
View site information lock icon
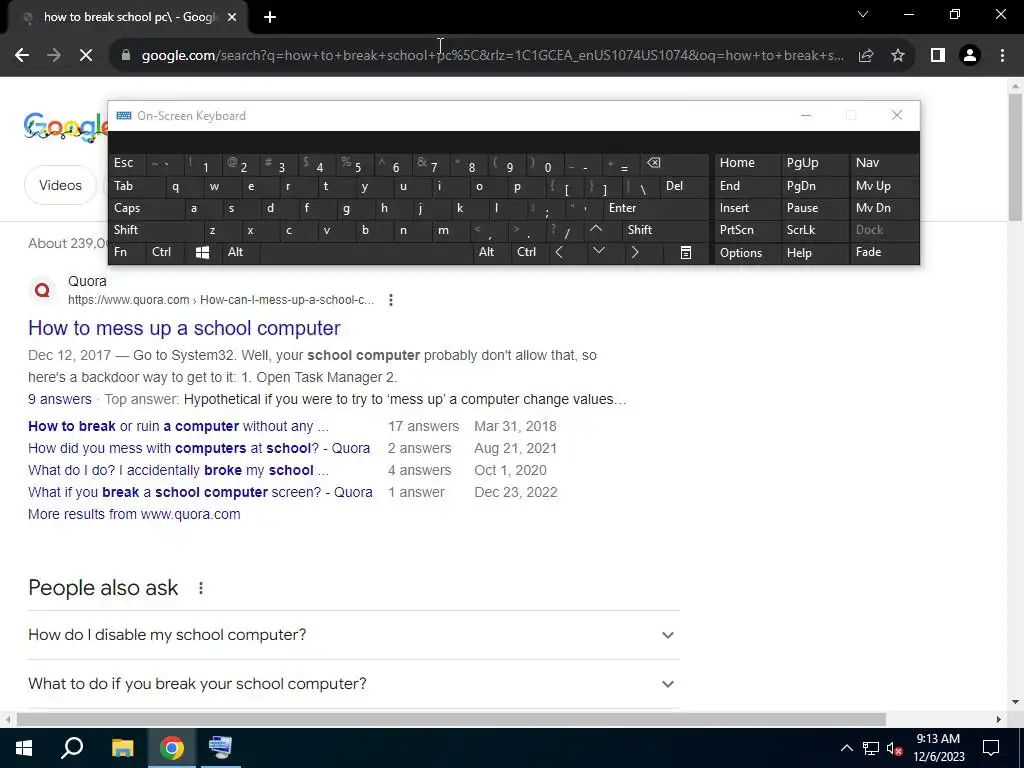126,56
